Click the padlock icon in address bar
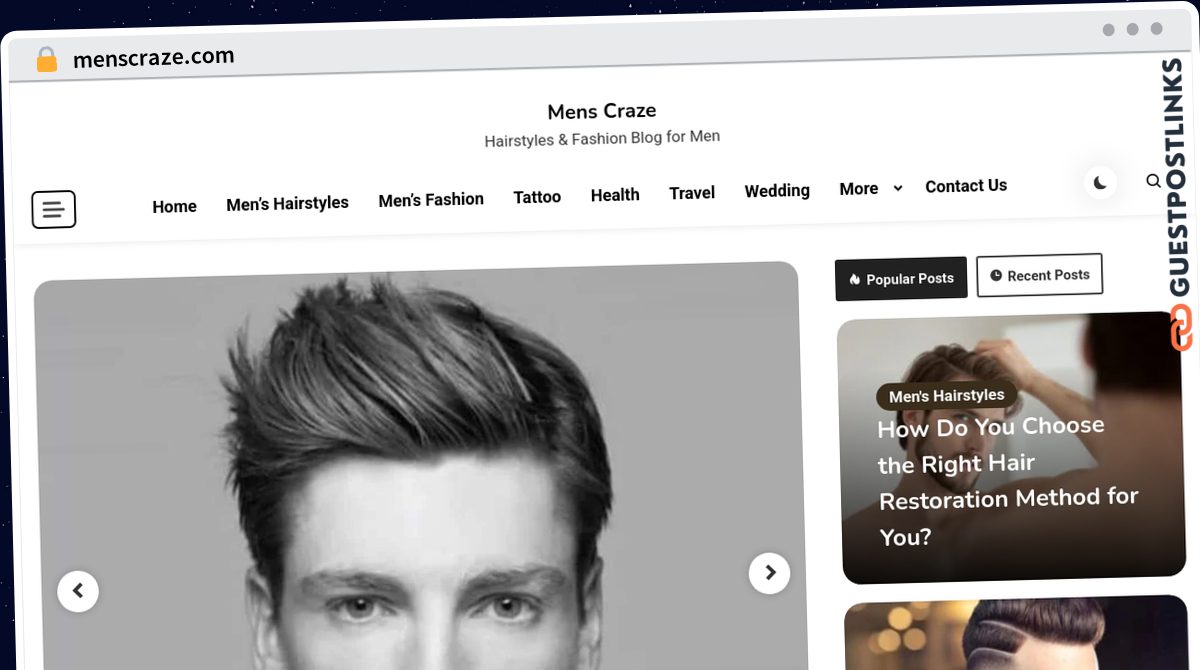This screenshot has width=1200, height=670. click(47, 60)
